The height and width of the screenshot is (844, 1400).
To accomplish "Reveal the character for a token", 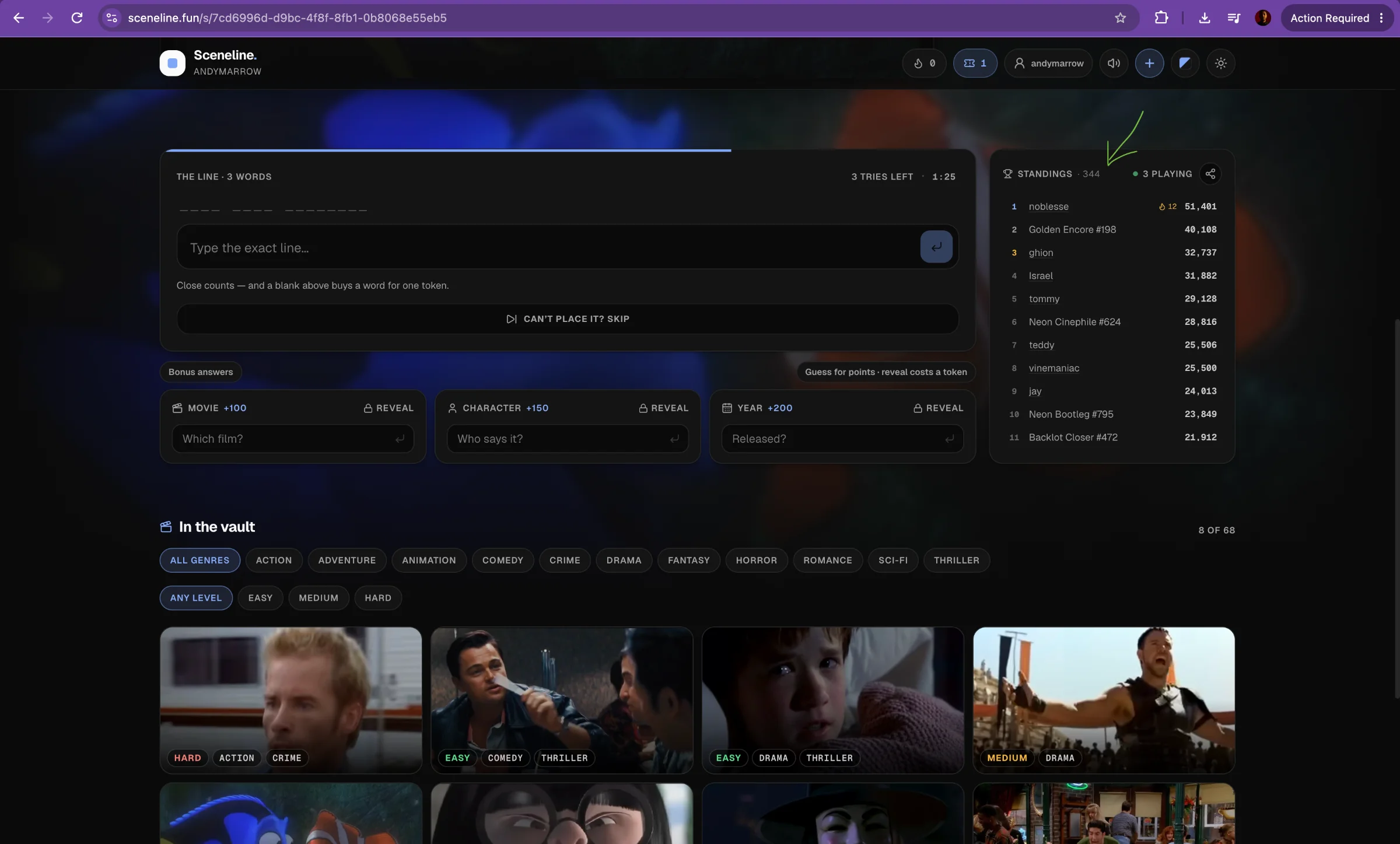I will click(x=663, y=408).
